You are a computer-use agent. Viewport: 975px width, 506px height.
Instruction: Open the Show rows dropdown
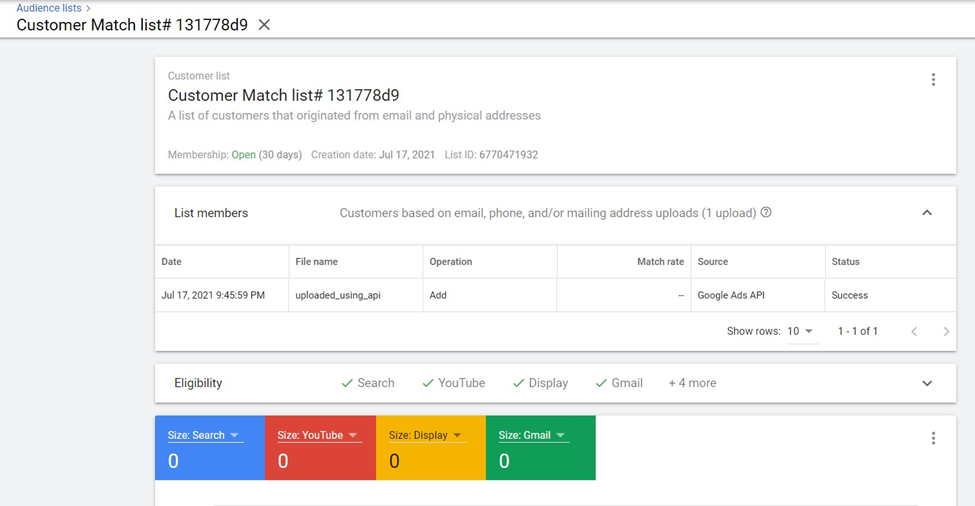coord(800,331)
